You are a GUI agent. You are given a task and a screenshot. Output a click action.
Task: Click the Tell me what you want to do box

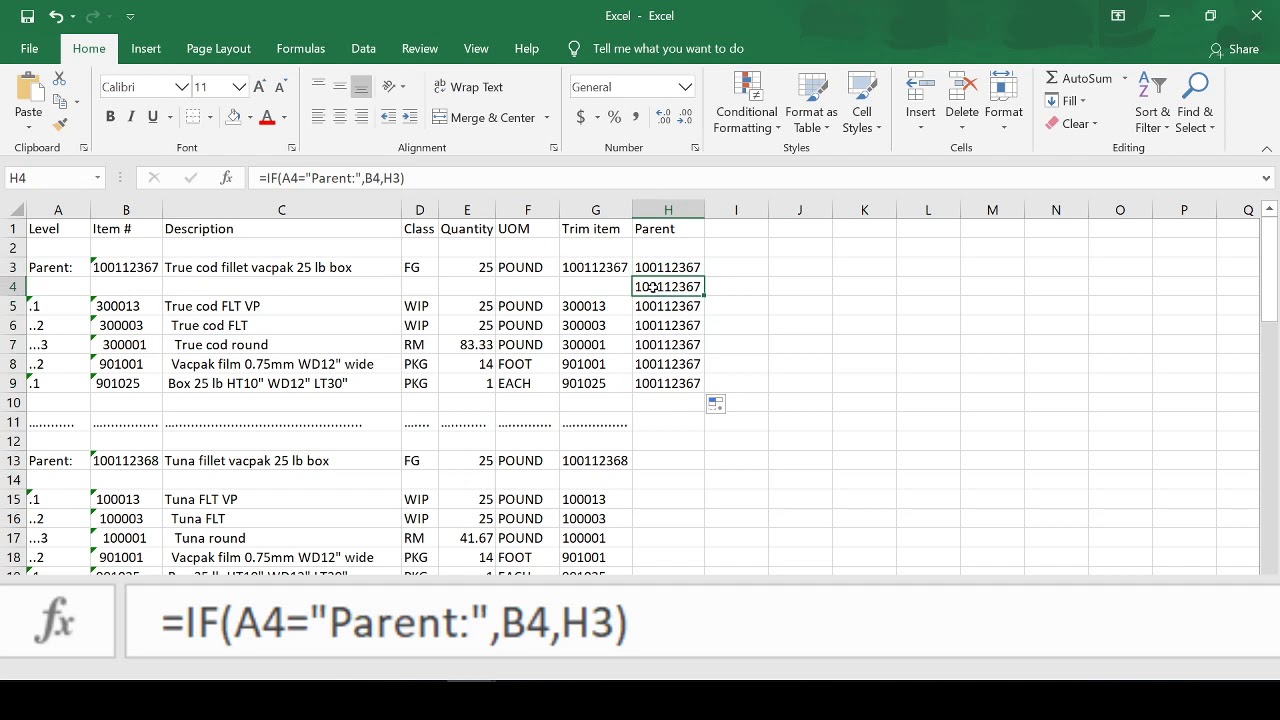668,49
